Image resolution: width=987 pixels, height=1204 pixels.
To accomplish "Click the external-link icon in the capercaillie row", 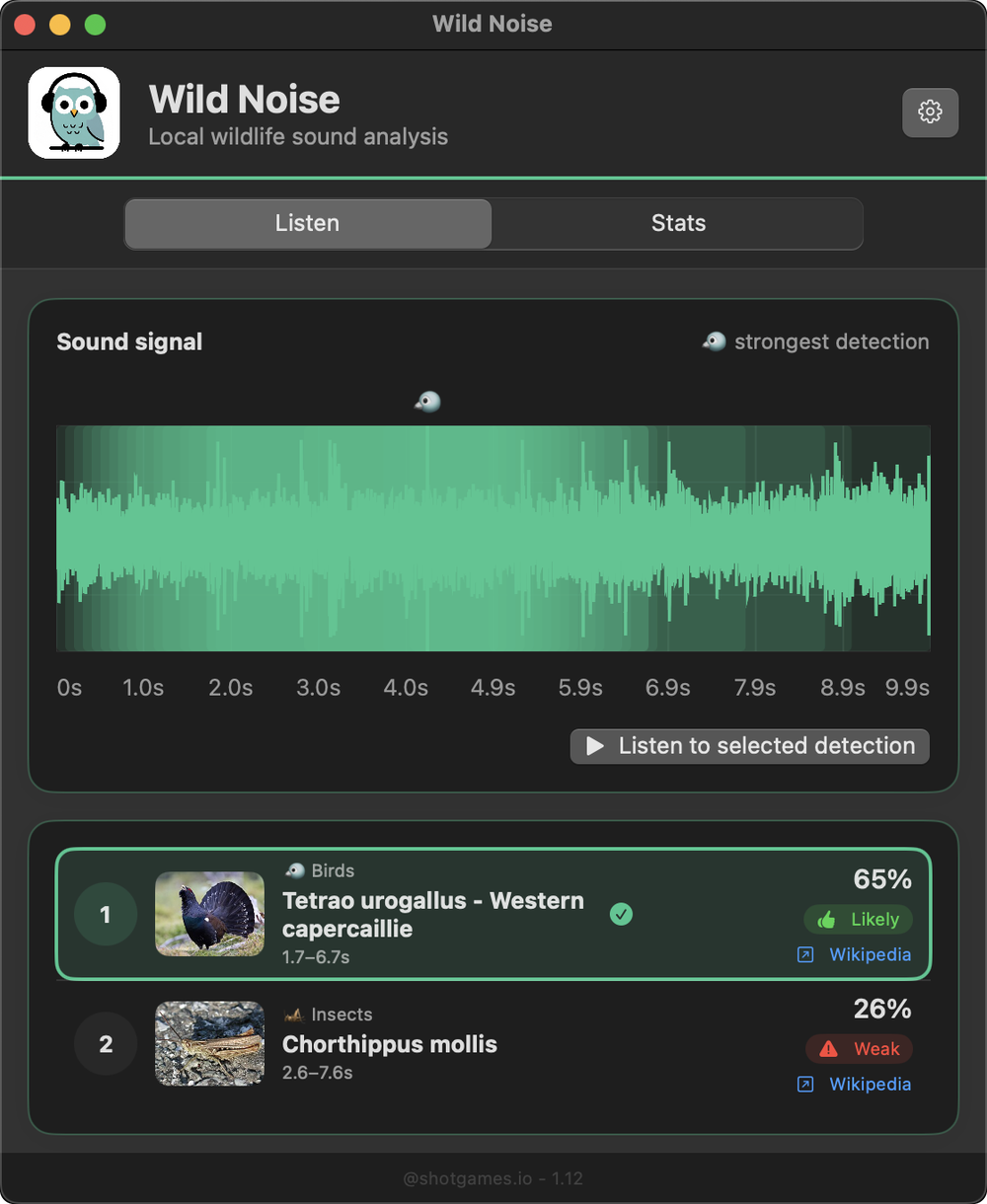I will click(805, 954).
